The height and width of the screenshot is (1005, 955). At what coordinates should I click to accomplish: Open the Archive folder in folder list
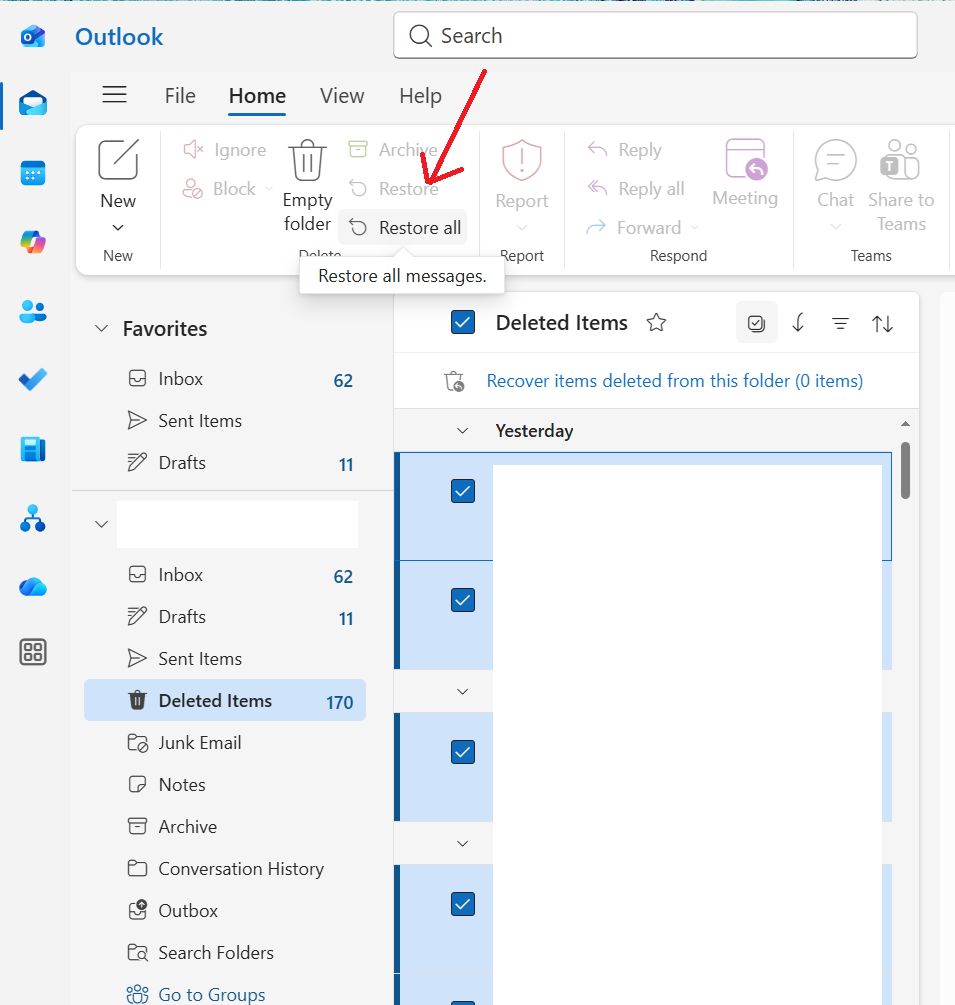click(x=225, y=827)
